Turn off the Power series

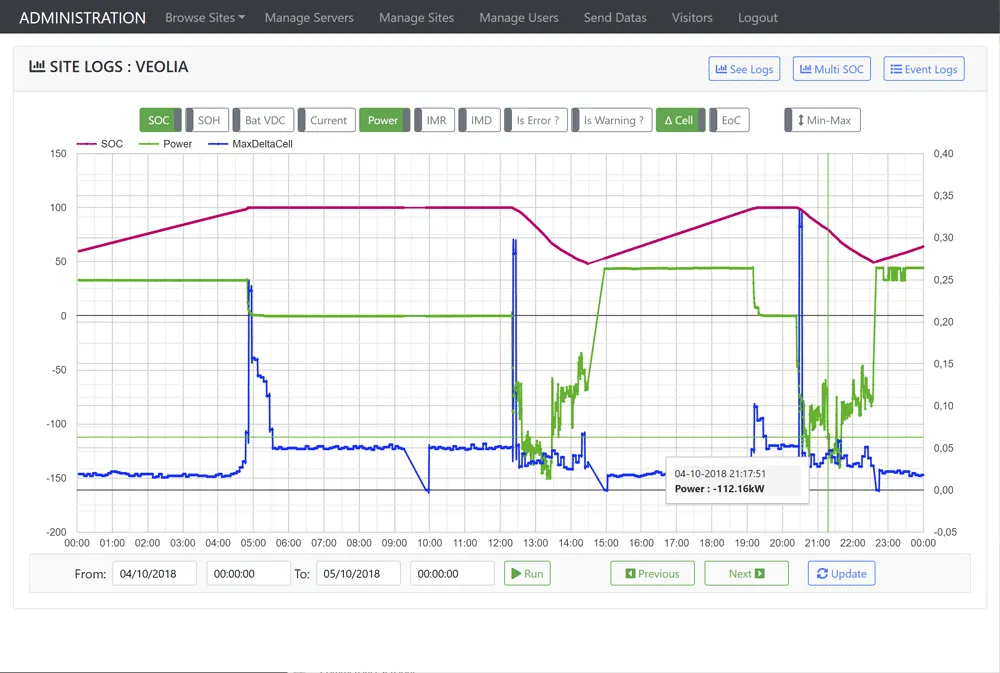click(383, 120)
